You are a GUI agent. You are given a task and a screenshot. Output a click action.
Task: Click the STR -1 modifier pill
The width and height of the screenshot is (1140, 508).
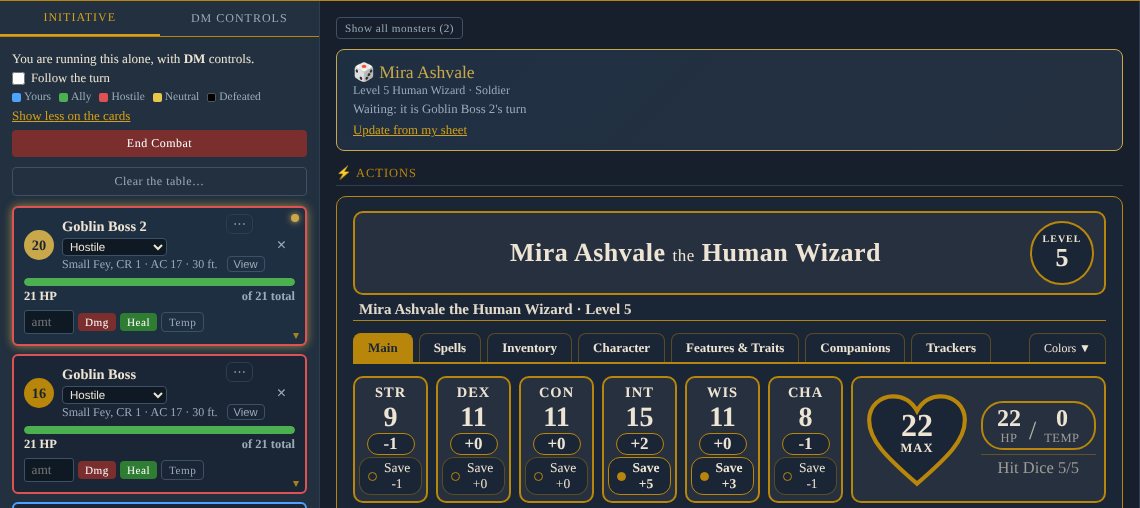pos(390,444)
